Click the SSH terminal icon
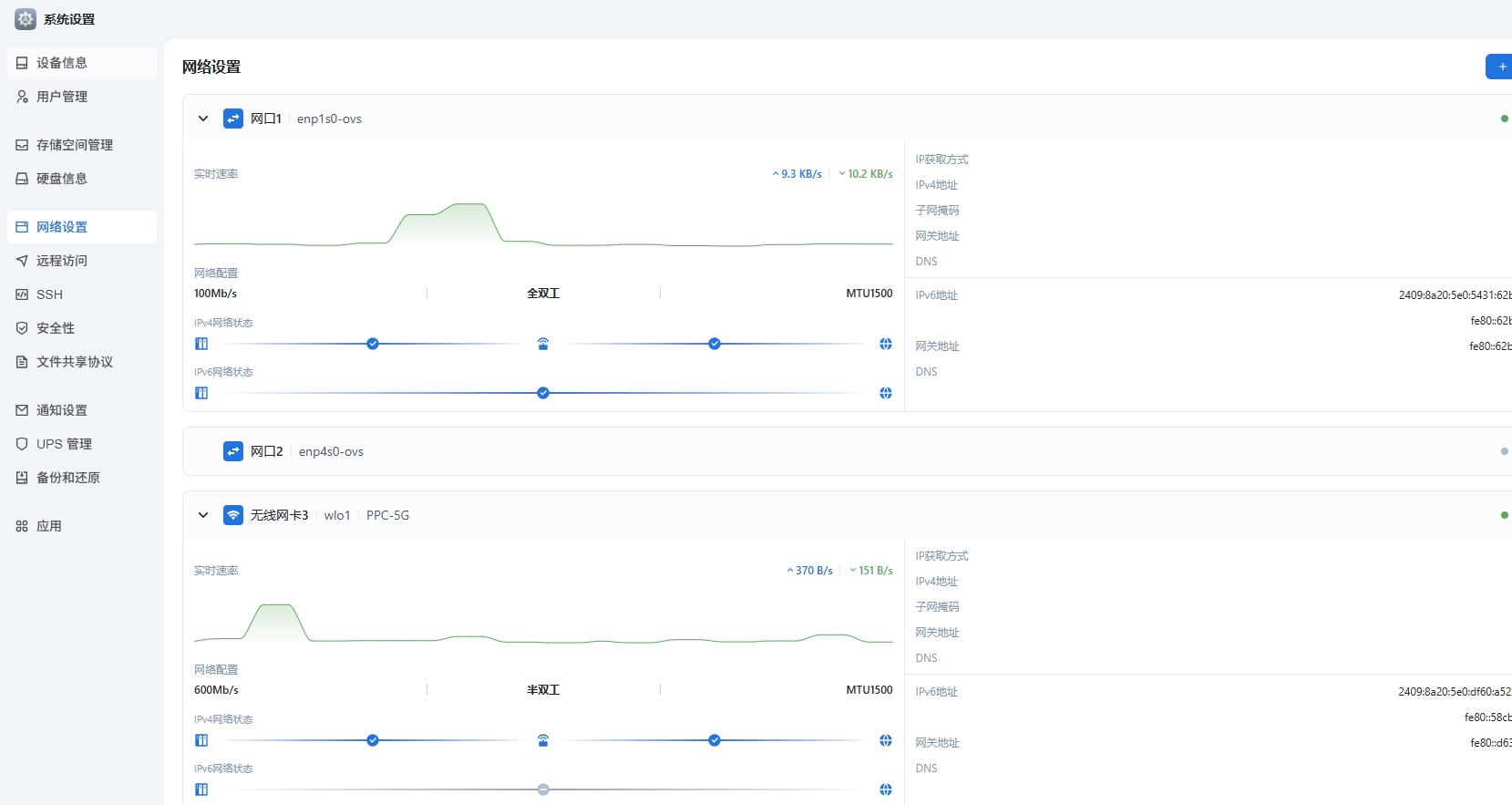1512x805 pixels. [x=22, y=294]
